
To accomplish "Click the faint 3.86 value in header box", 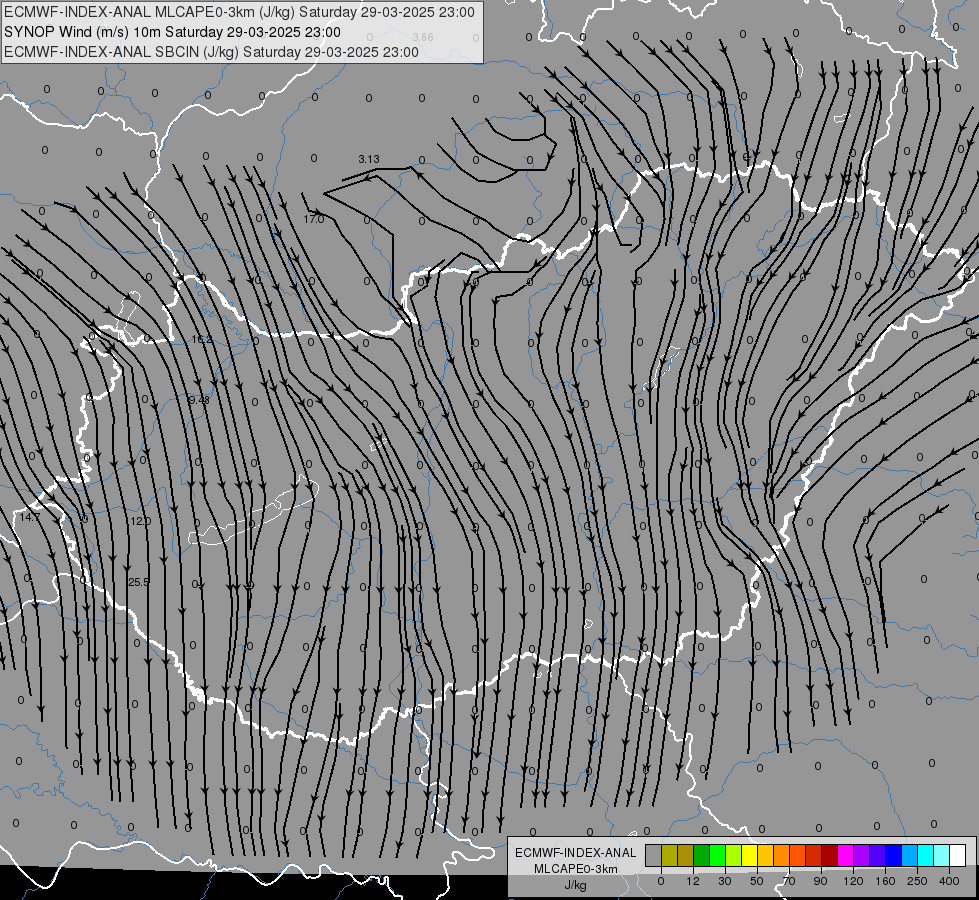I will pos(423,37).
